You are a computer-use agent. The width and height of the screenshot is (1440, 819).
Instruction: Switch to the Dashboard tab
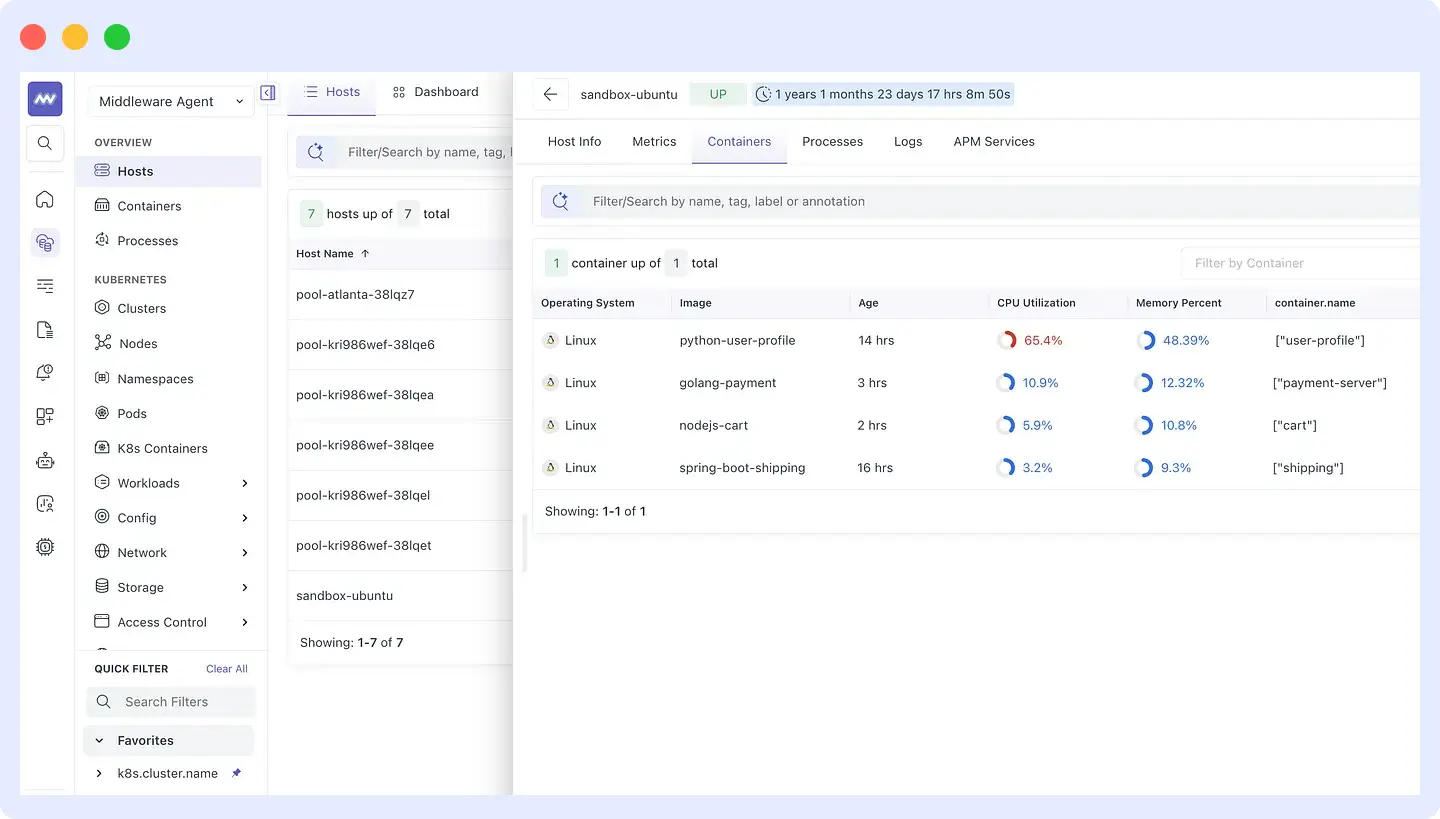pyautogui.click(x=436, y=92)
